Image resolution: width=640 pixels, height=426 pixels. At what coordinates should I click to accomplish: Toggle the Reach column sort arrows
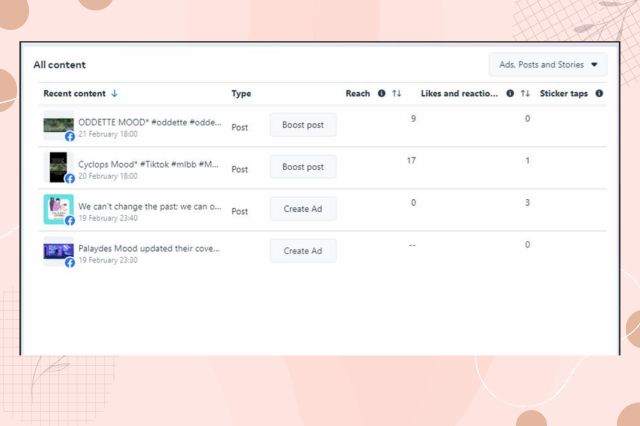397,93
